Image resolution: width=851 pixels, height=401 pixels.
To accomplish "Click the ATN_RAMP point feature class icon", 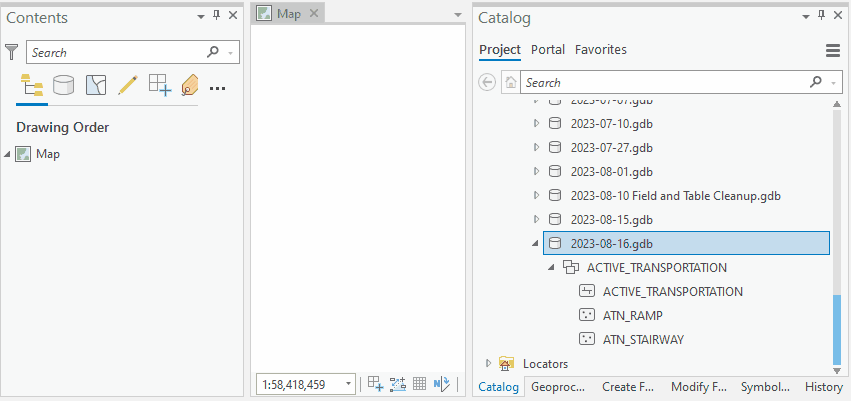I will pos(587,315).
